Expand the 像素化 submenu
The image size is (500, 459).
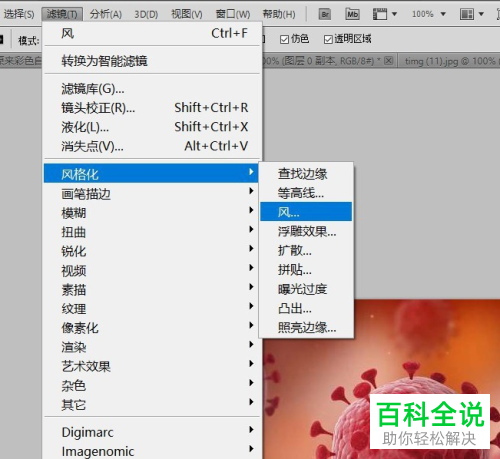tap(152, 328)
